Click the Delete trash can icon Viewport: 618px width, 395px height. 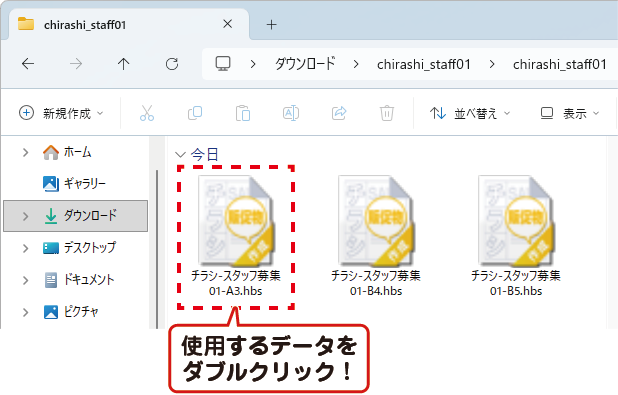click(387, 113)
